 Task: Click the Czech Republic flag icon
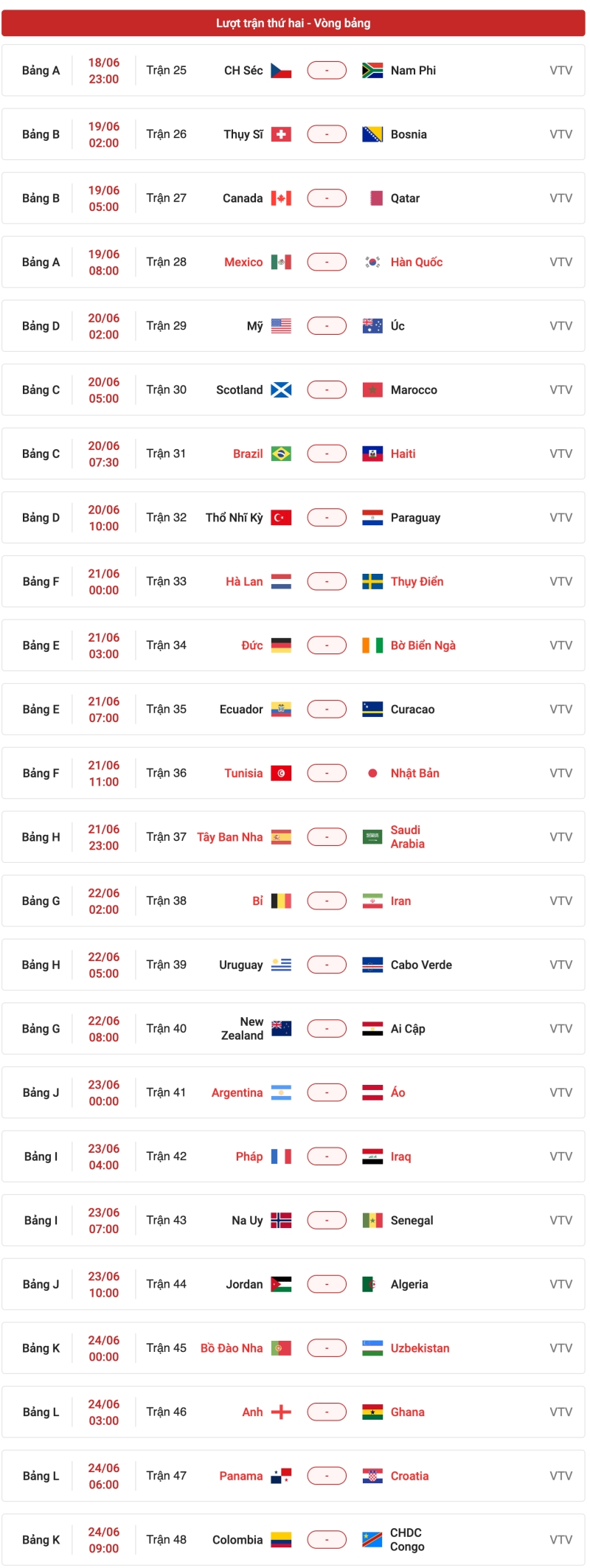pyautogui.click(x=281, y=71)
